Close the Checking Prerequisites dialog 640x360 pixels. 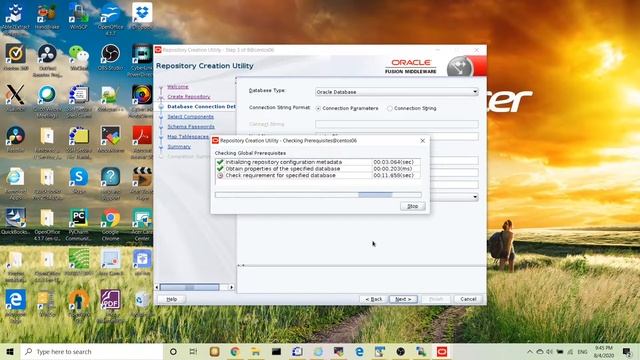click(422, 140)
